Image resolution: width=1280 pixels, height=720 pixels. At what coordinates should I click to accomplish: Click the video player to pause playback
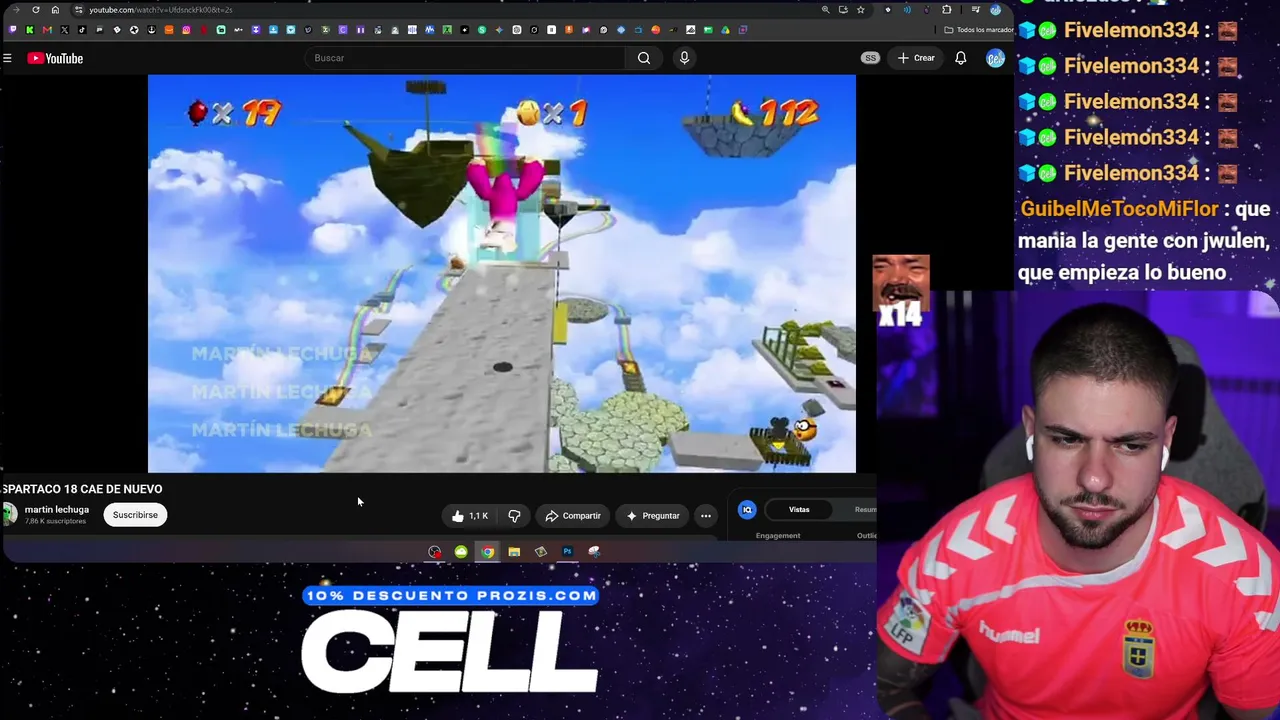(502, 273)
